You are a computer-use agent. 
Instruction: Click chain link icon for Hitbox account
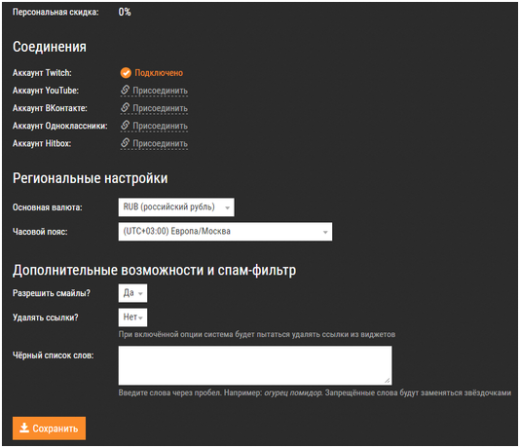(125, 143)
